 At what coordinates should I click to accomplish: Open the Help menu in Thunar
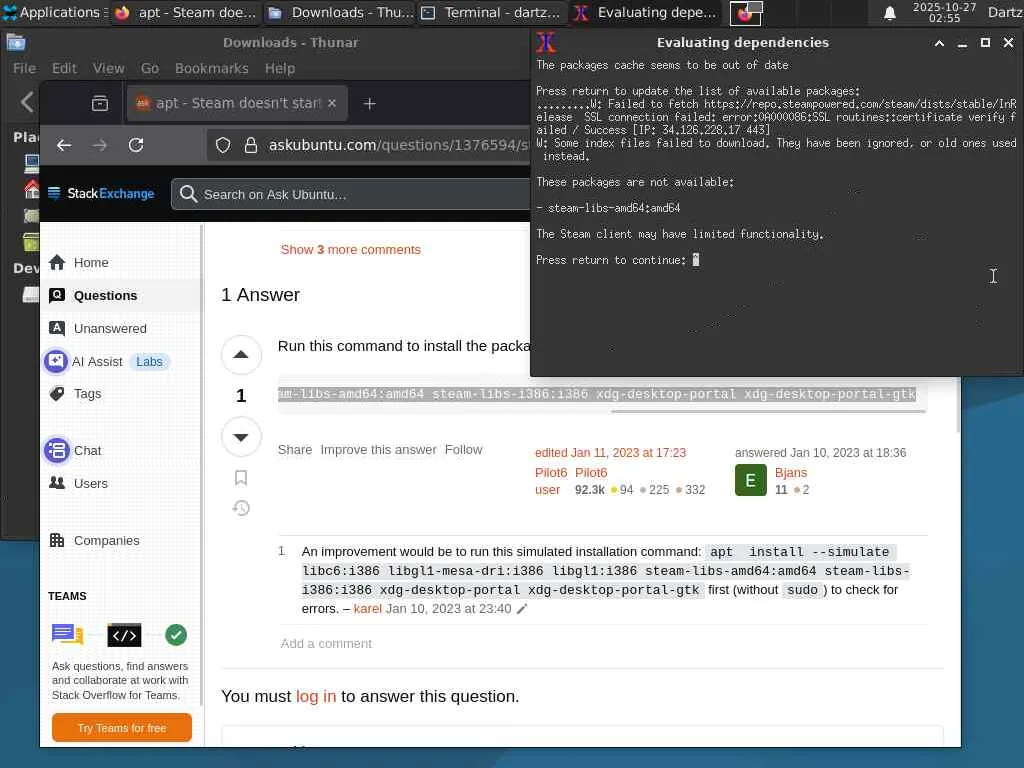click(280, 68)
